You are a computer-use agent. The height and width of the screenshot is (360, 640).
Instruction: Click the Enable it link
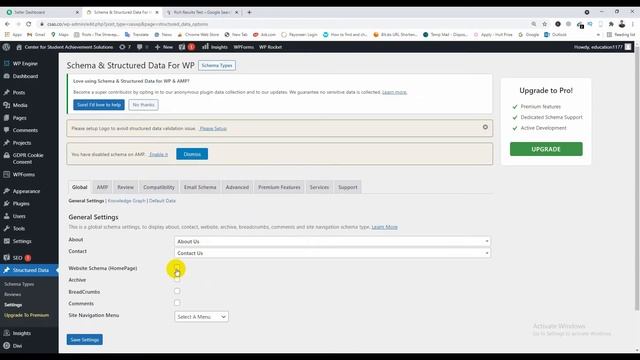point(158,154)
